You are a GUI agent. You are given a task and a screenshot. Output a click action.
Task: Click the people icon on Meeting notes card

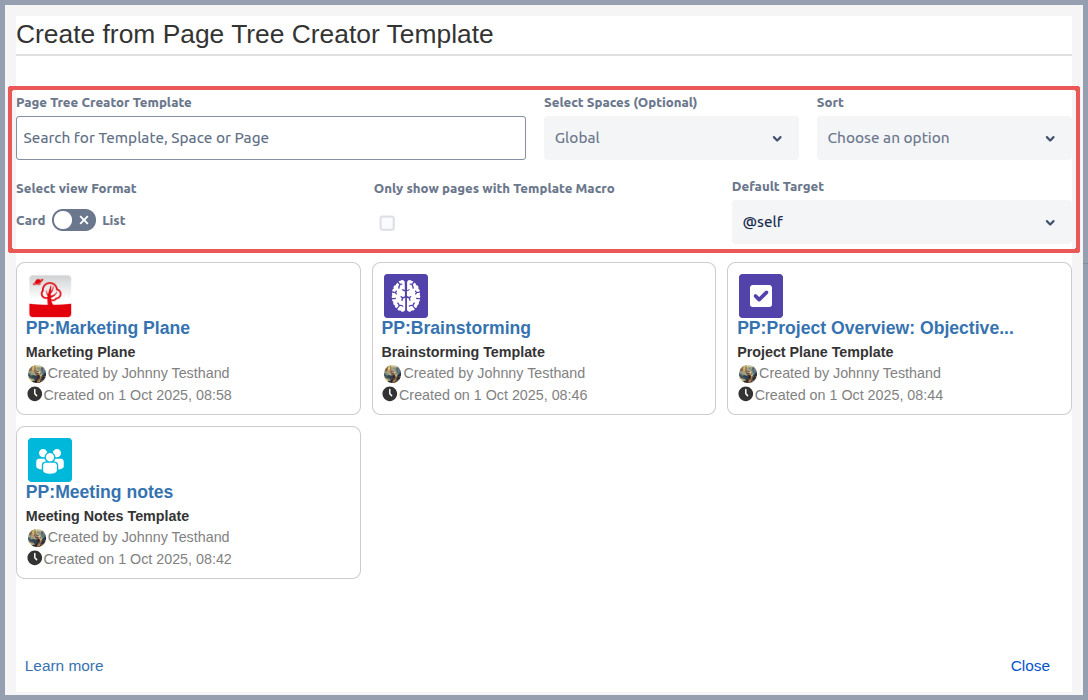[50, 460]
